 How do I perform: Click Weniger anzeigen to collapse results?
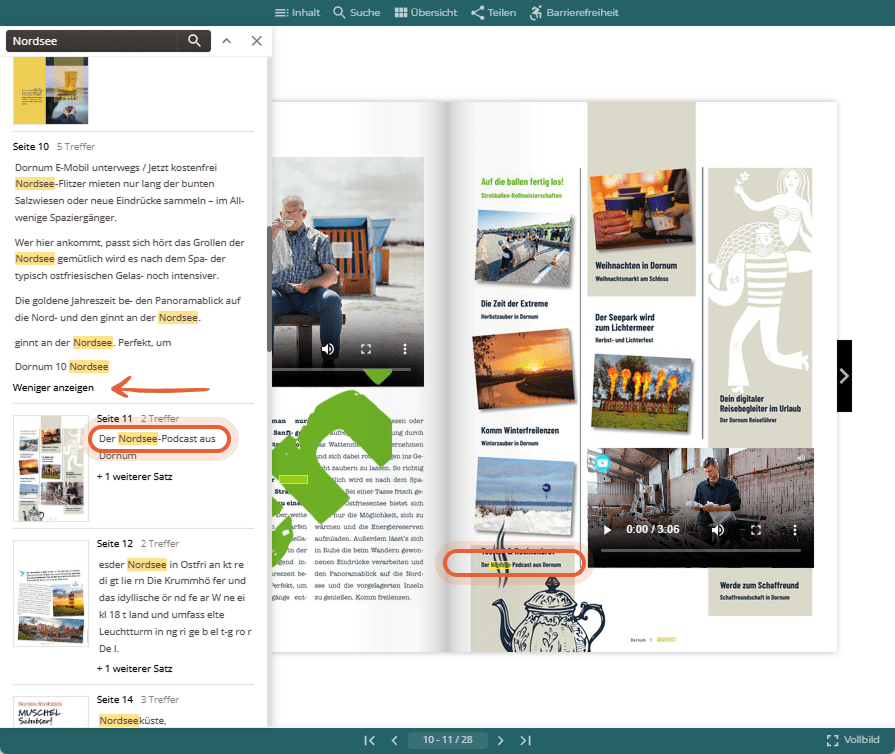53,388
